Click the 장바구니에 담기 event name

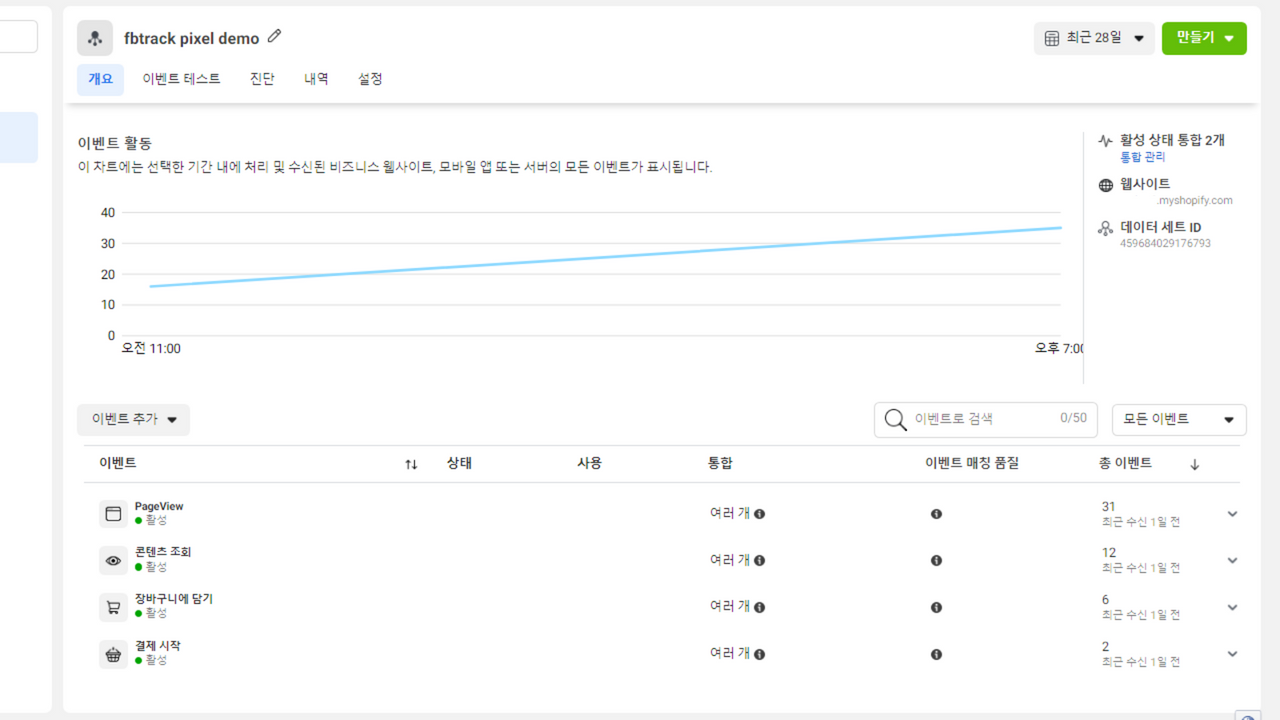point(174,599)
